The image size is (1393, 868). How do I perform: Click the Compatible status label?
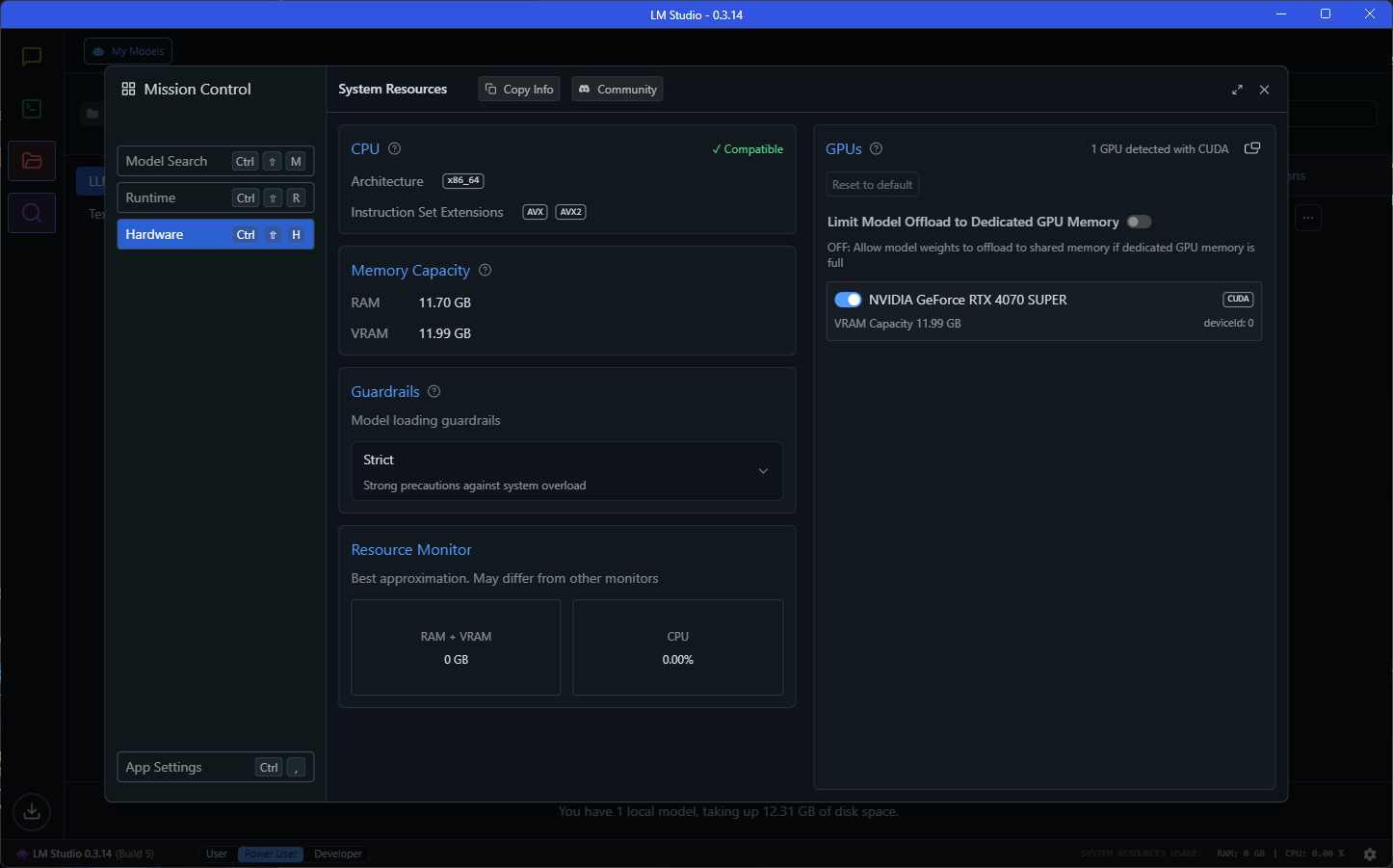point(748,149)
